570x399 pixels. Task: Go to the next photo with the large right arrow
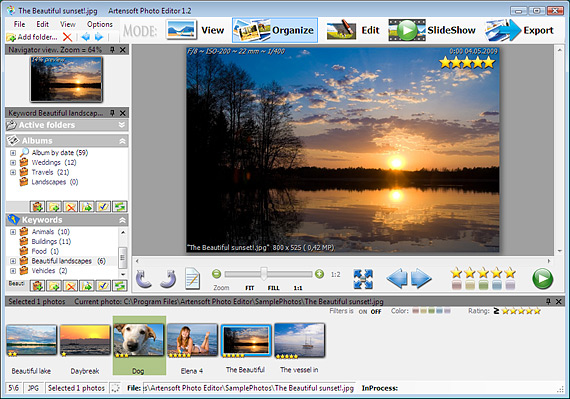[421, 279]
